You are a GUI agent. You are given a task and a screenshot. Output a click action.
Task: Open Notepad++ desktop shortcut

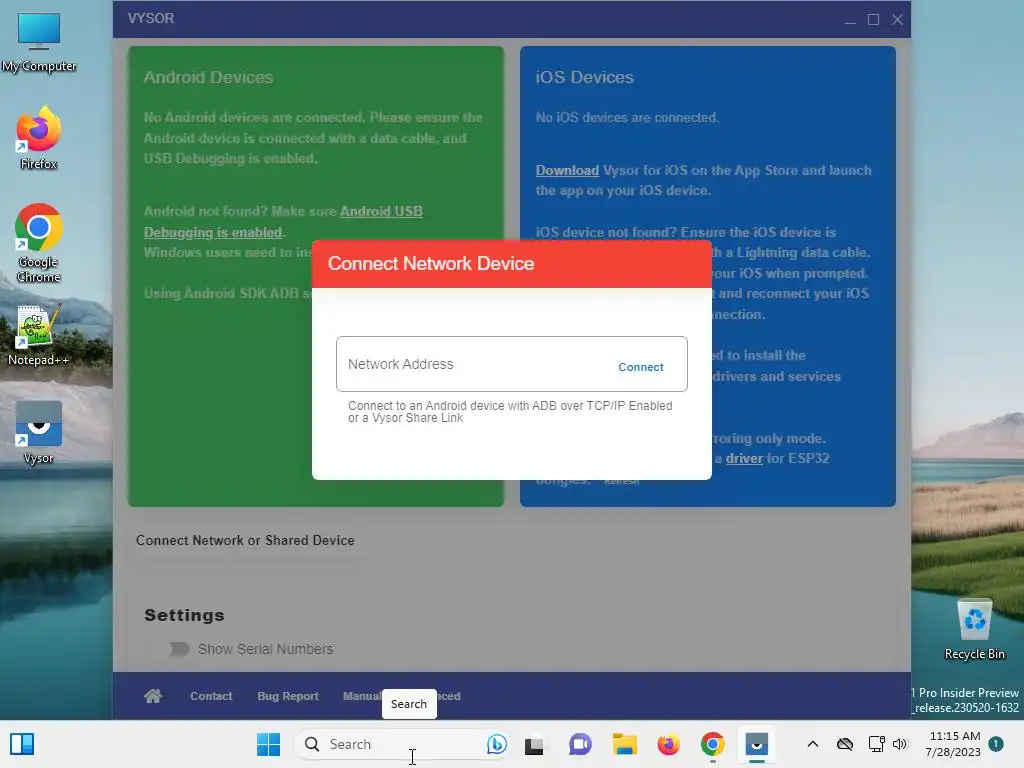(x=39, y=334)
